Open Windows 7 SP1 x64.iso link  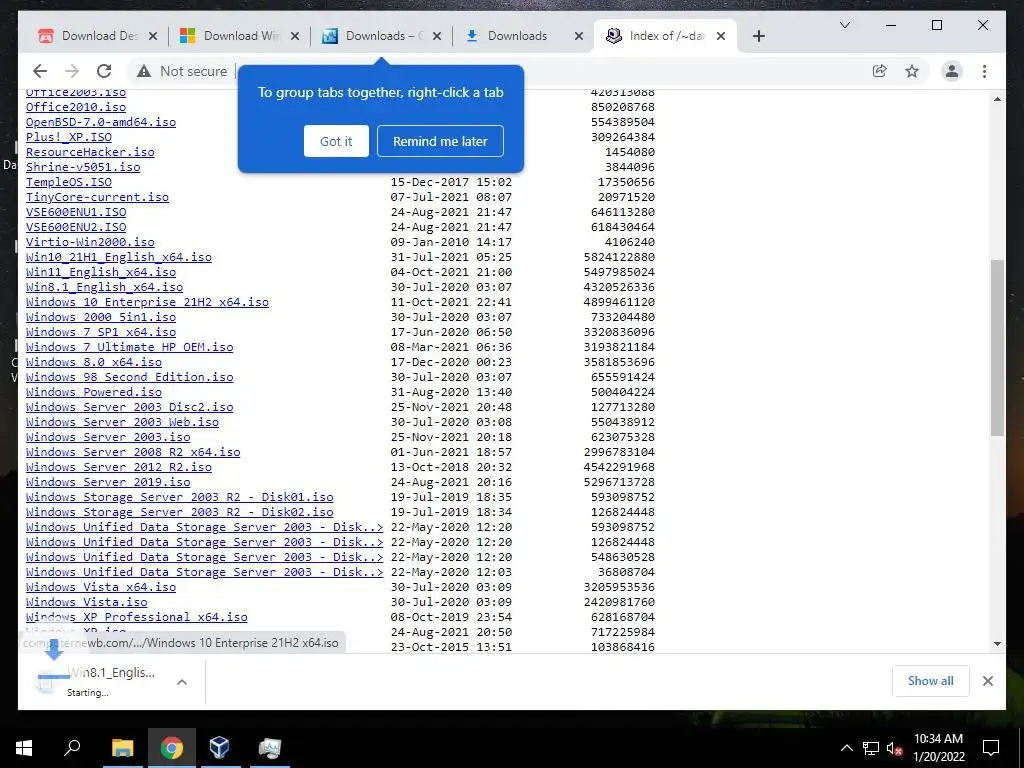[101, 332]
